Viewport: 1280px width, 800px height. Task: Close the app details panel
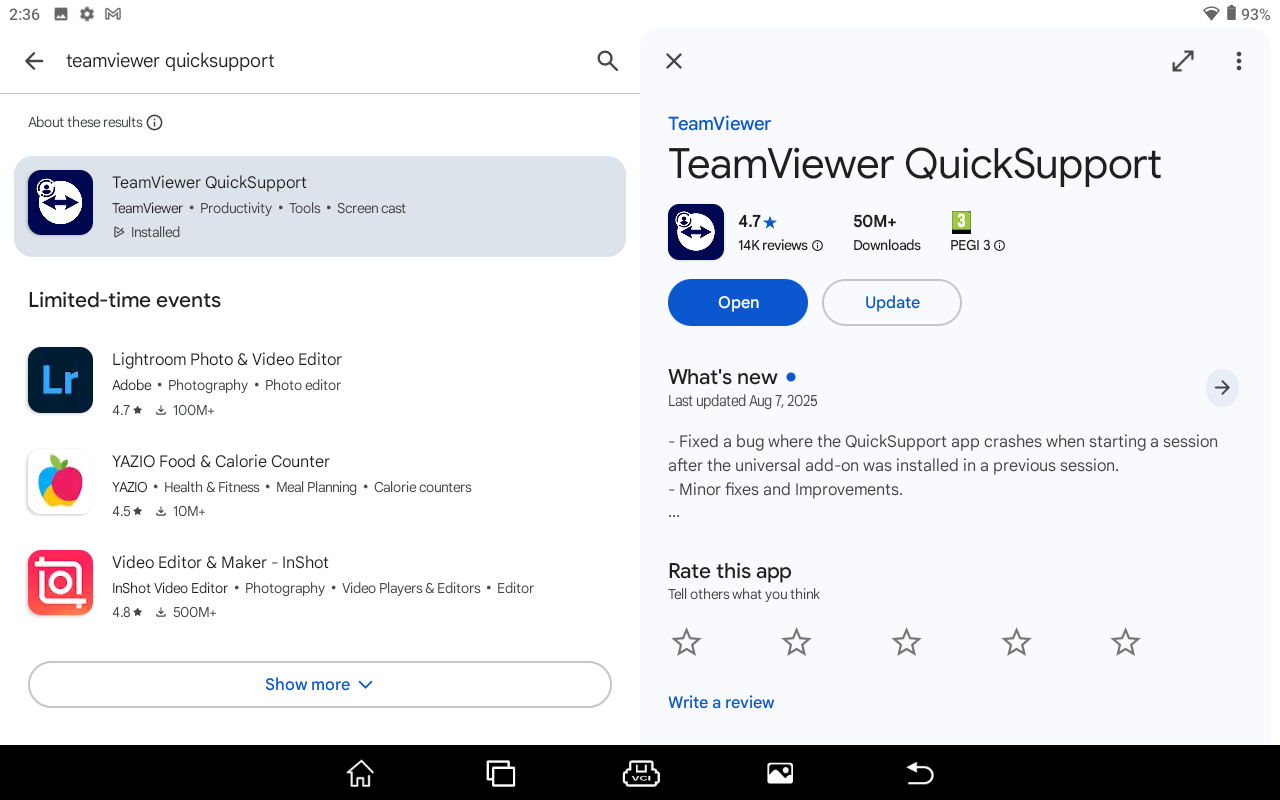(x=674, y=61)
